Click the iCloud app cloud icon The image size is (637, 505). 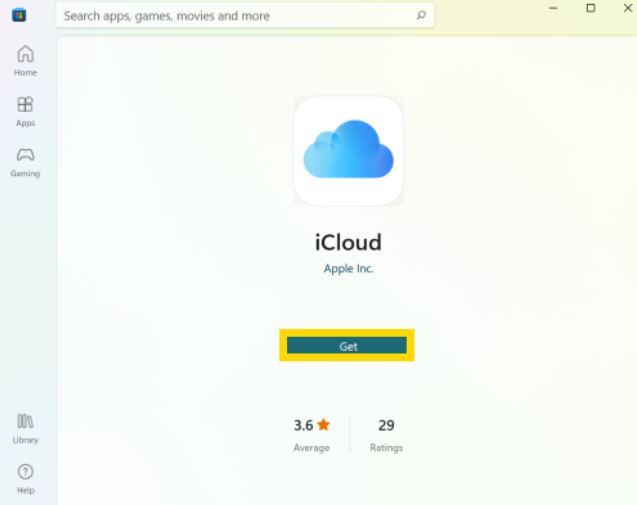(x=349, y=151)
